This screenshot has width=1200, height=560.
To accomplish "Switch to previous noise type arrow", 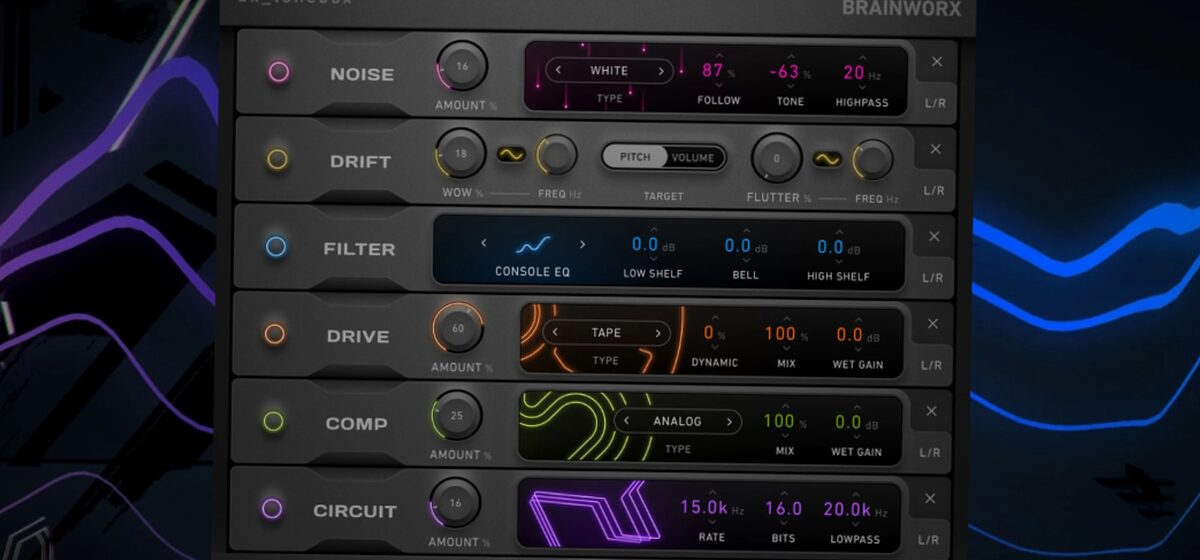I will click(558, 71).
